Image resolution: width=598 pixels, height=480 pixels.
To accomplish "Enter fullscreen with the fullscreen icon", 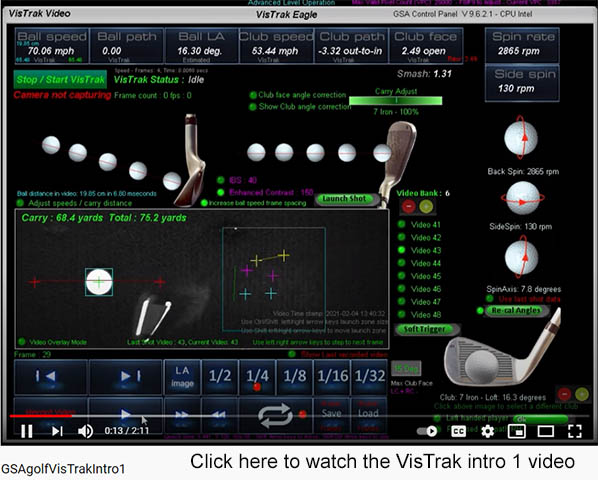I will pos(574,431).
